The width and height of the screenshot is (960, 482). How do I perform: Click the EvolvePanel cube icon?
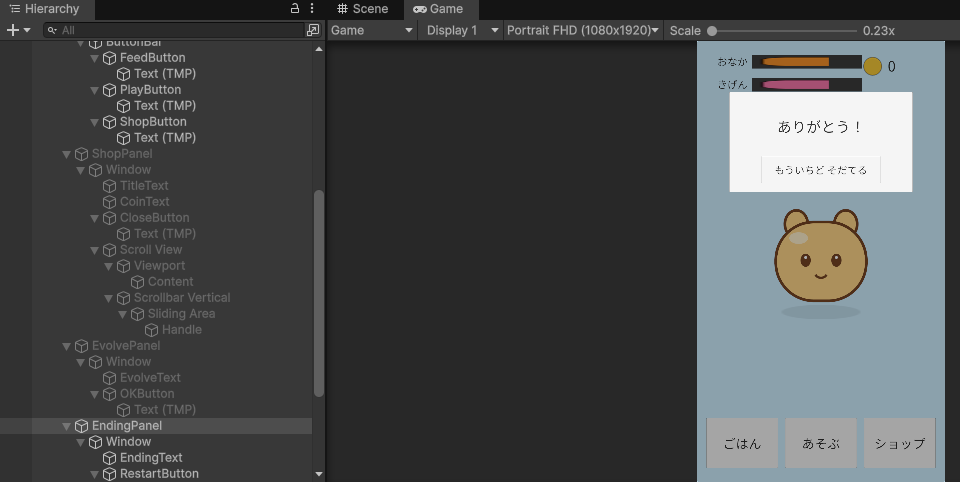81,346
